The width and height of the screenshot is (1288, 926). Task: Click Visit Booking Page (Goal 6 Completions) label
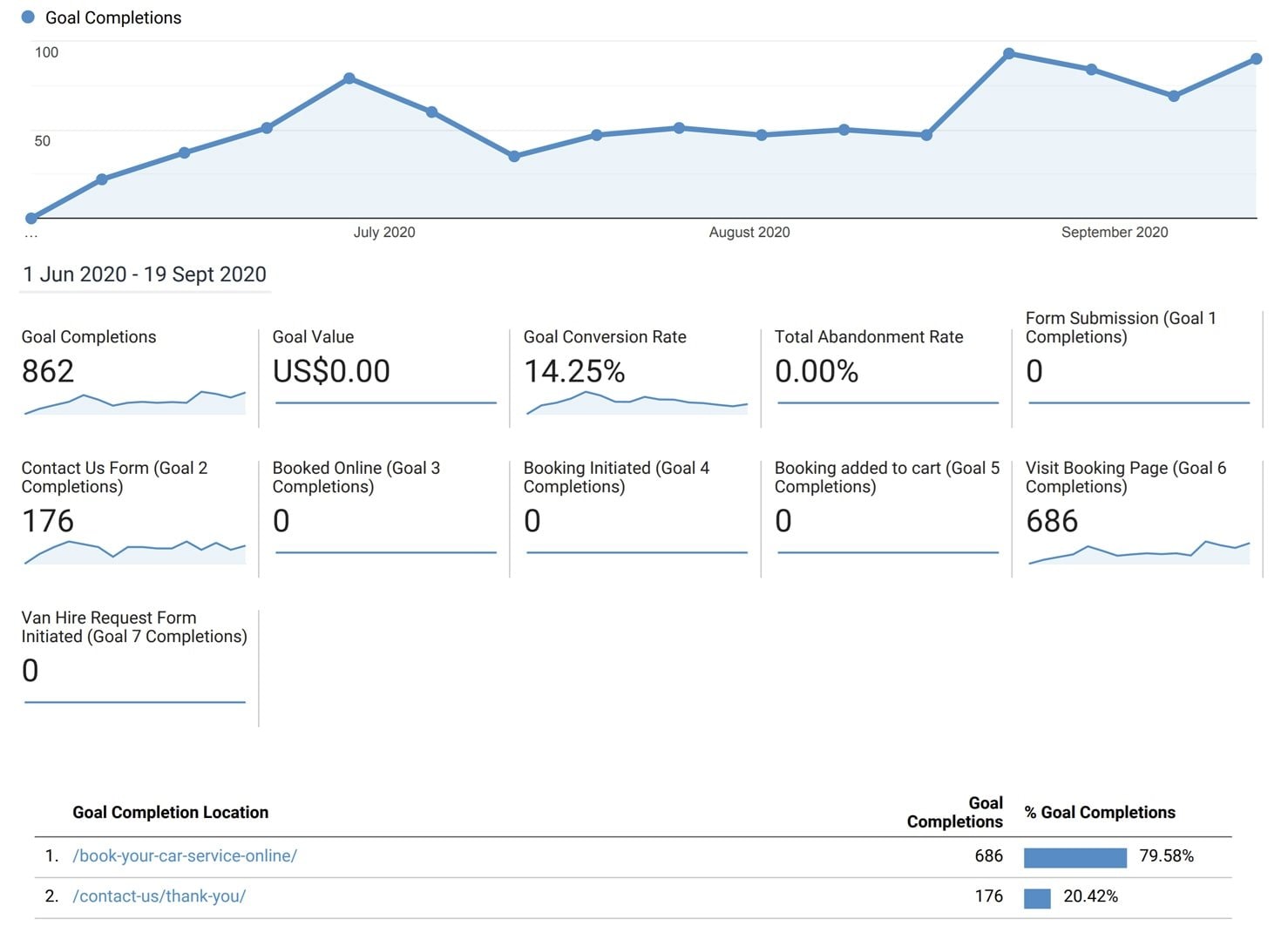[1126, 477]
